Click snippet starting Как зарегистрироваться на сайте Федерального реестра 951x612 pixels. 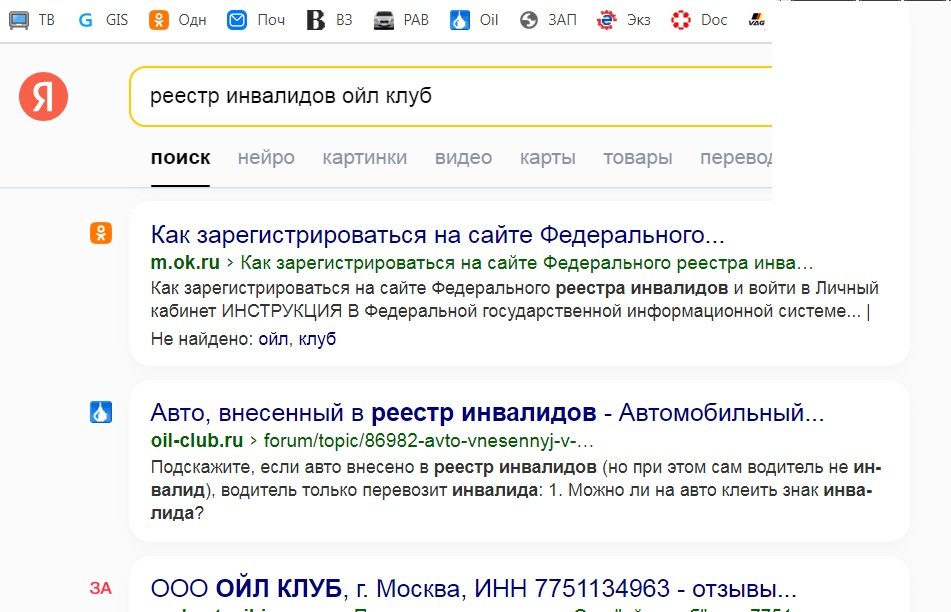tap(514, 300)
